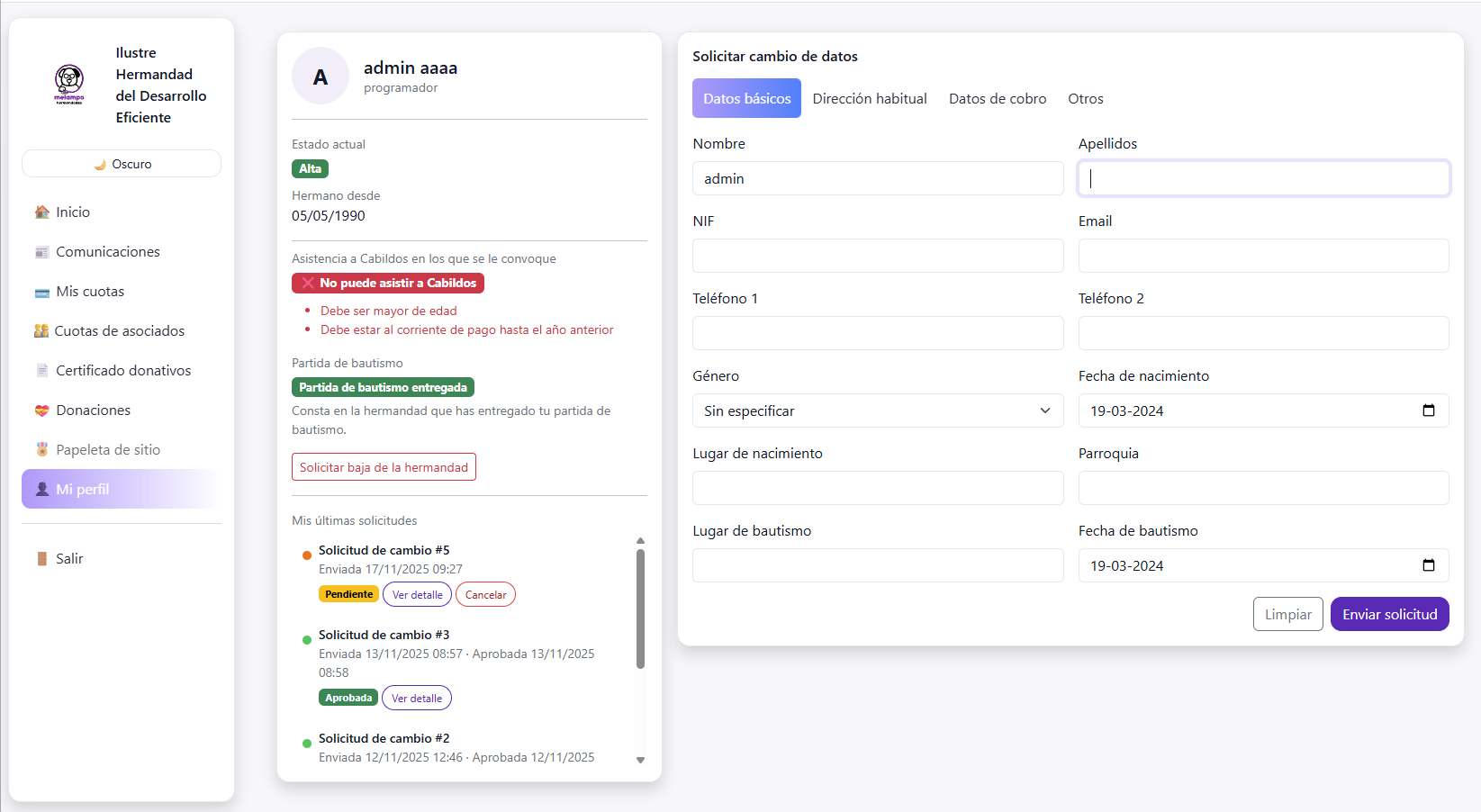
Task: Cancel Solicitud de cambio #5
Action: point(485,594)
